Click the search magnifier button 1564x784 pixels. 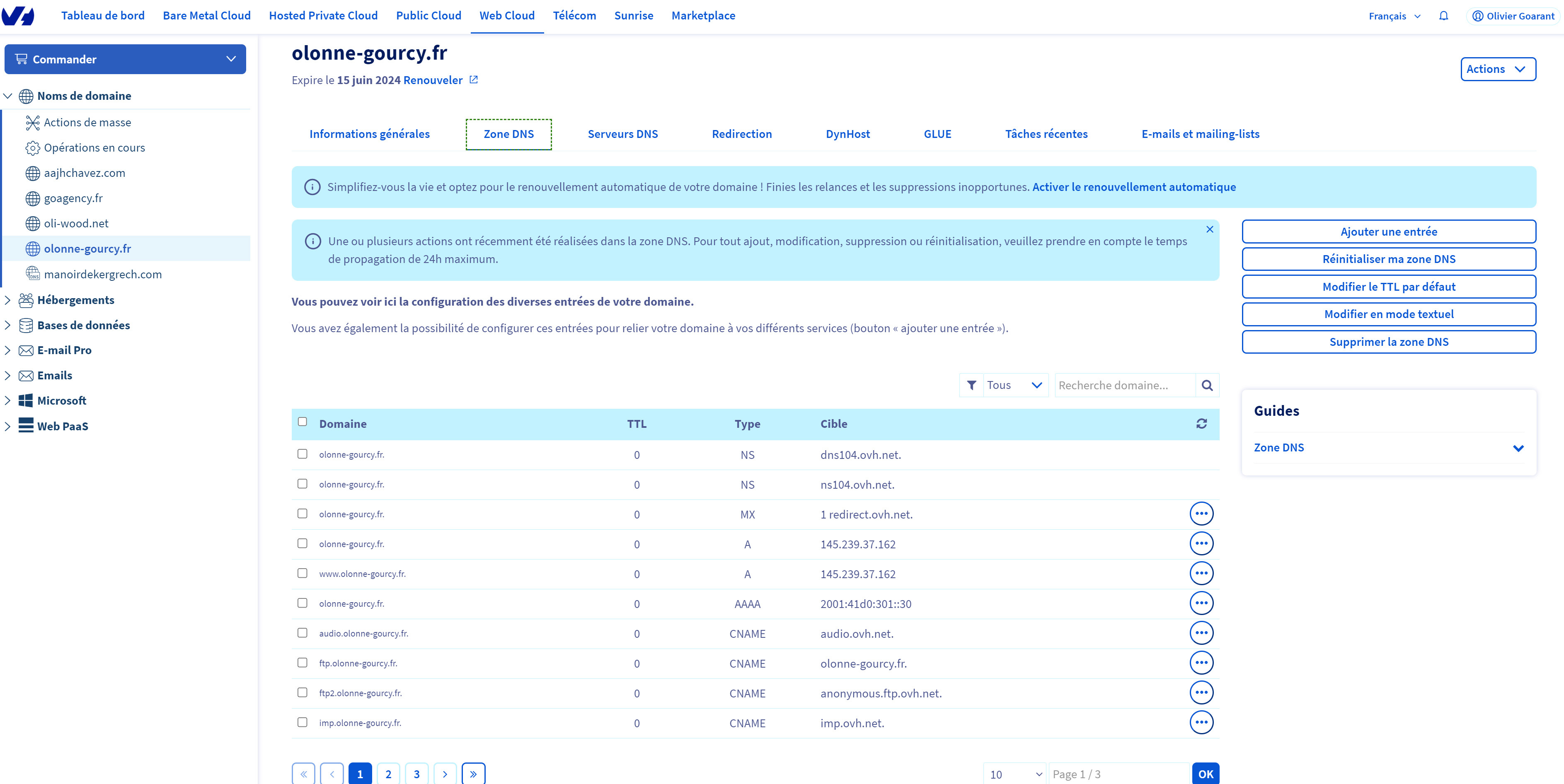tap(1206, 385)
